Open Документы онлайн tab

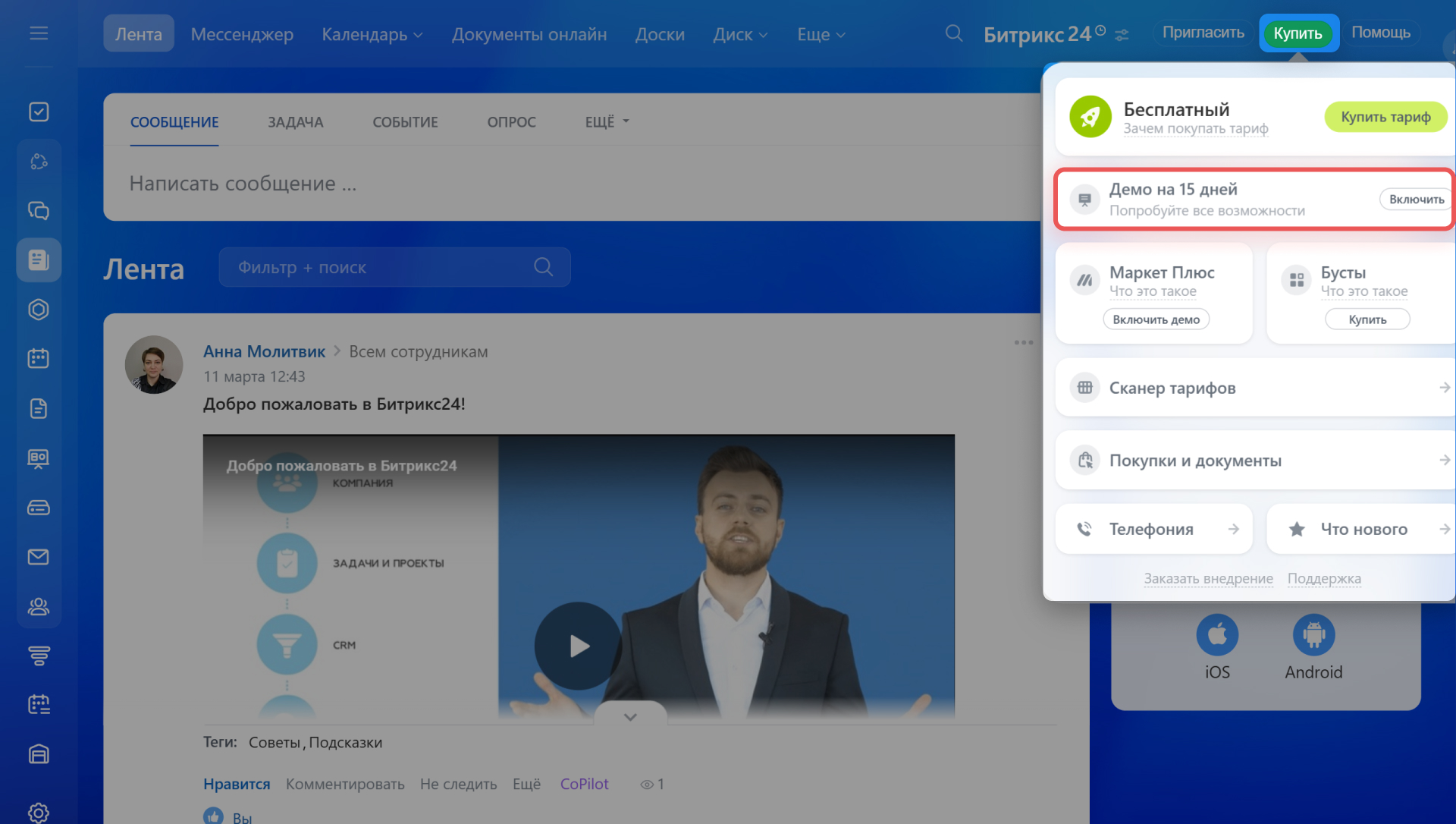click(x=529, y=34)
